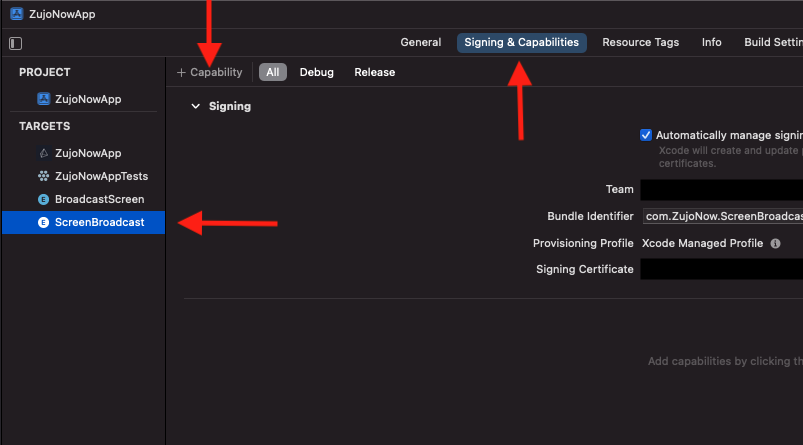This screenshot has height=445, width=803.
Task: Toggle the targets list sidebar icon
Action: tap(15, 44)
